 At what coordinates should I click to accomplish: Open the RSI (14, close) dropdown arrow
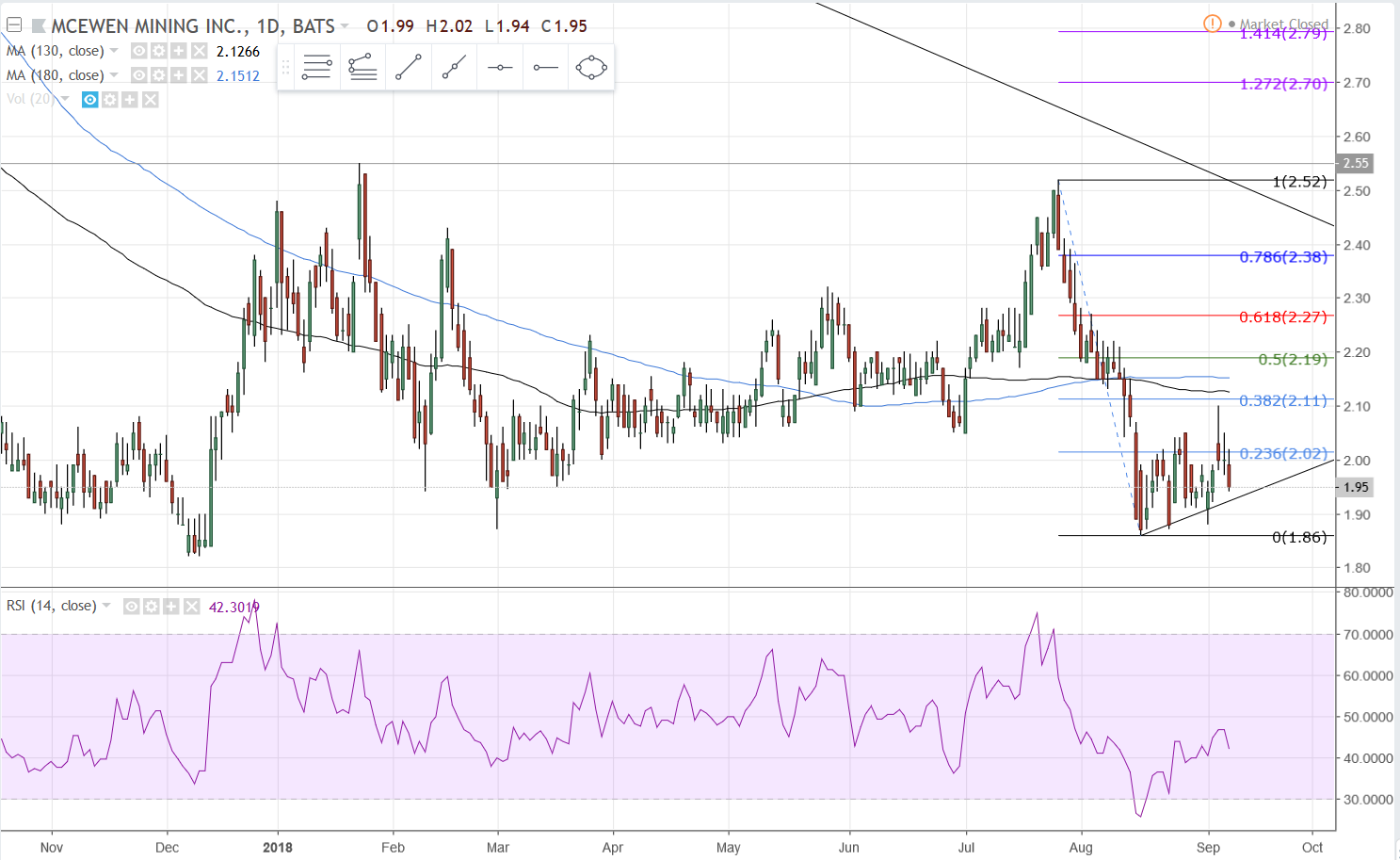tap(106, 606)
